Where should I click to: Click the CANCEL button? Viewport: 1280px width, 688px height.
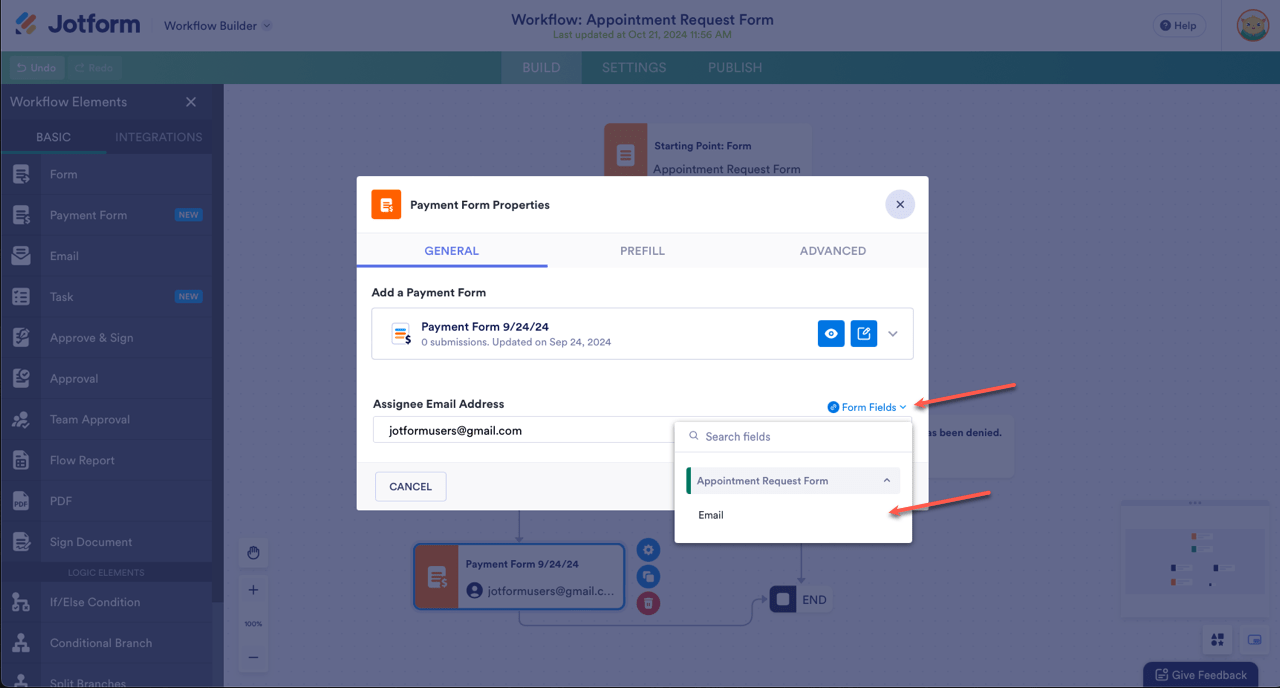411,487
